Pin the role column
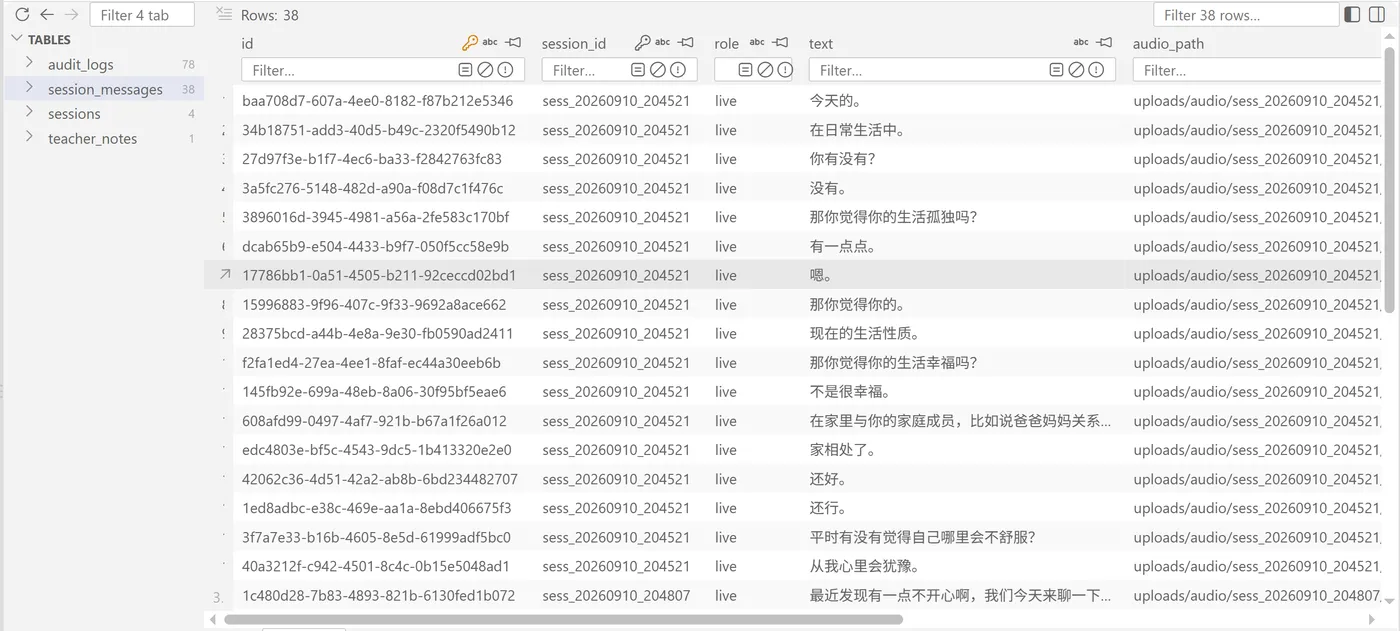 point(781,43)
